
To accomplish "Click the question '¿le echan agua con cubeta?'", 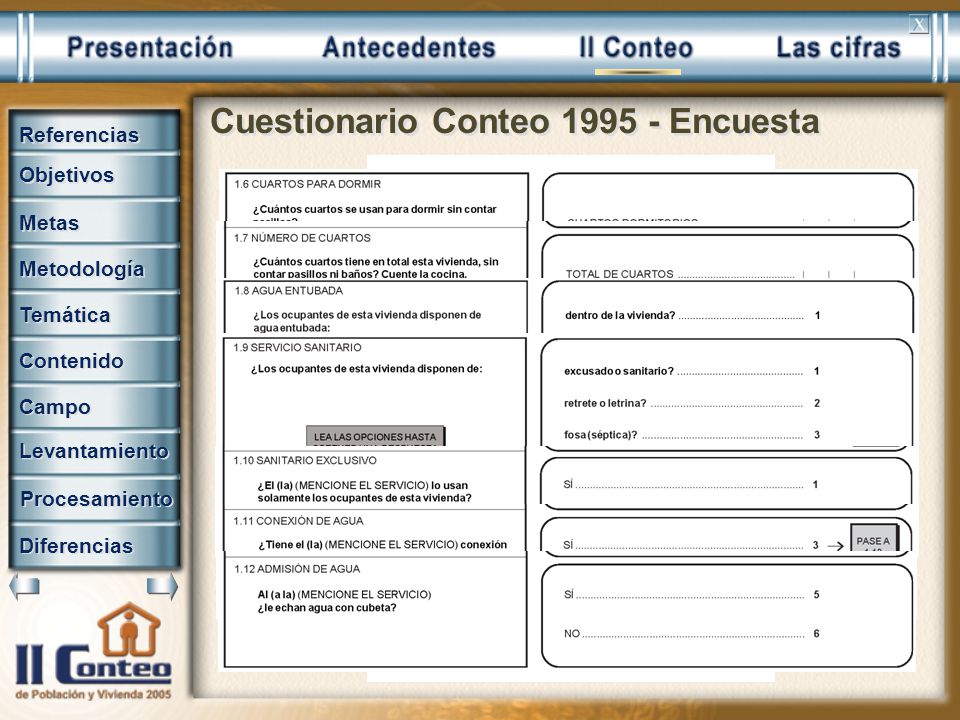I will coord(327,608).
